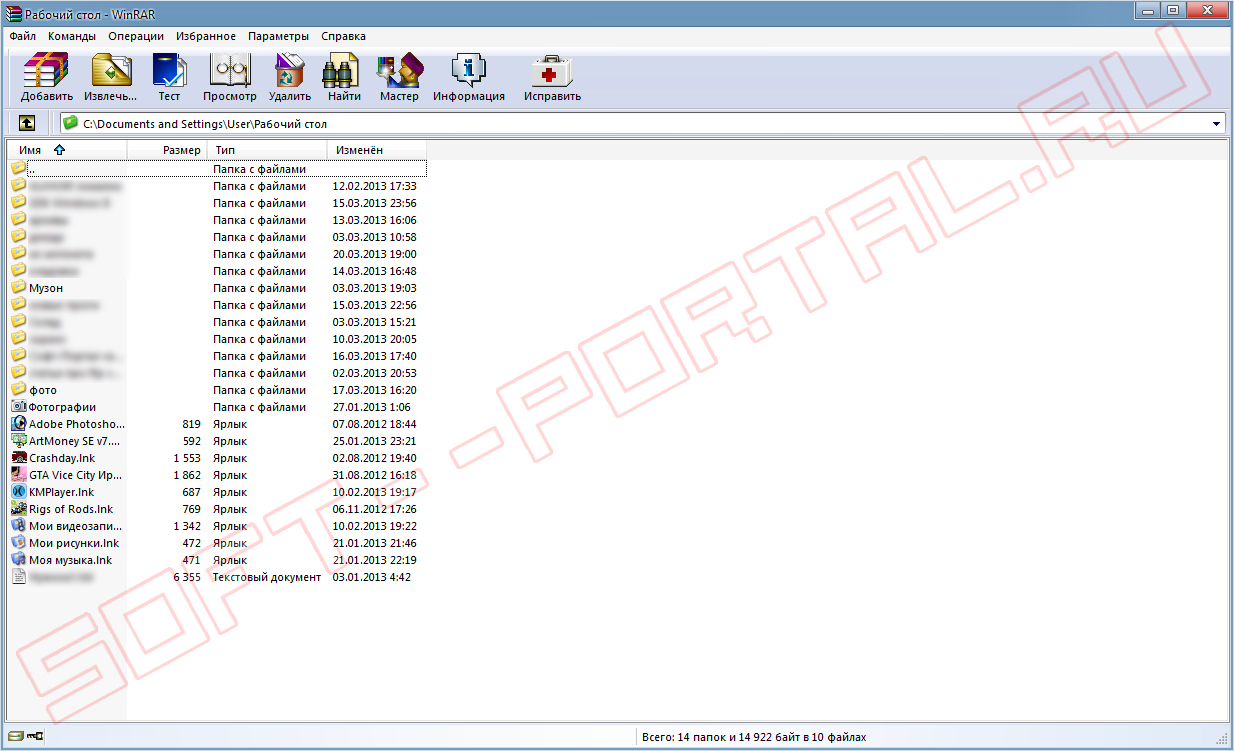Screen dimensions: 1234x751
Task: Select the date 20.03.2013 19:00
Action: click(x=374, y=254)
